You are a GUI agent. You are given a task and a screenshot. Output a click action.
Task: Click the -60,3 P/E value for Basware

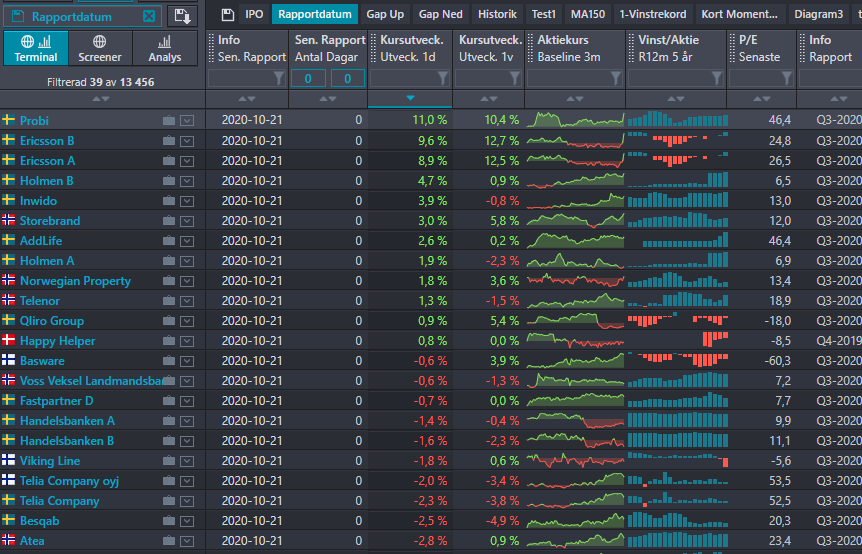pos(777,361)
